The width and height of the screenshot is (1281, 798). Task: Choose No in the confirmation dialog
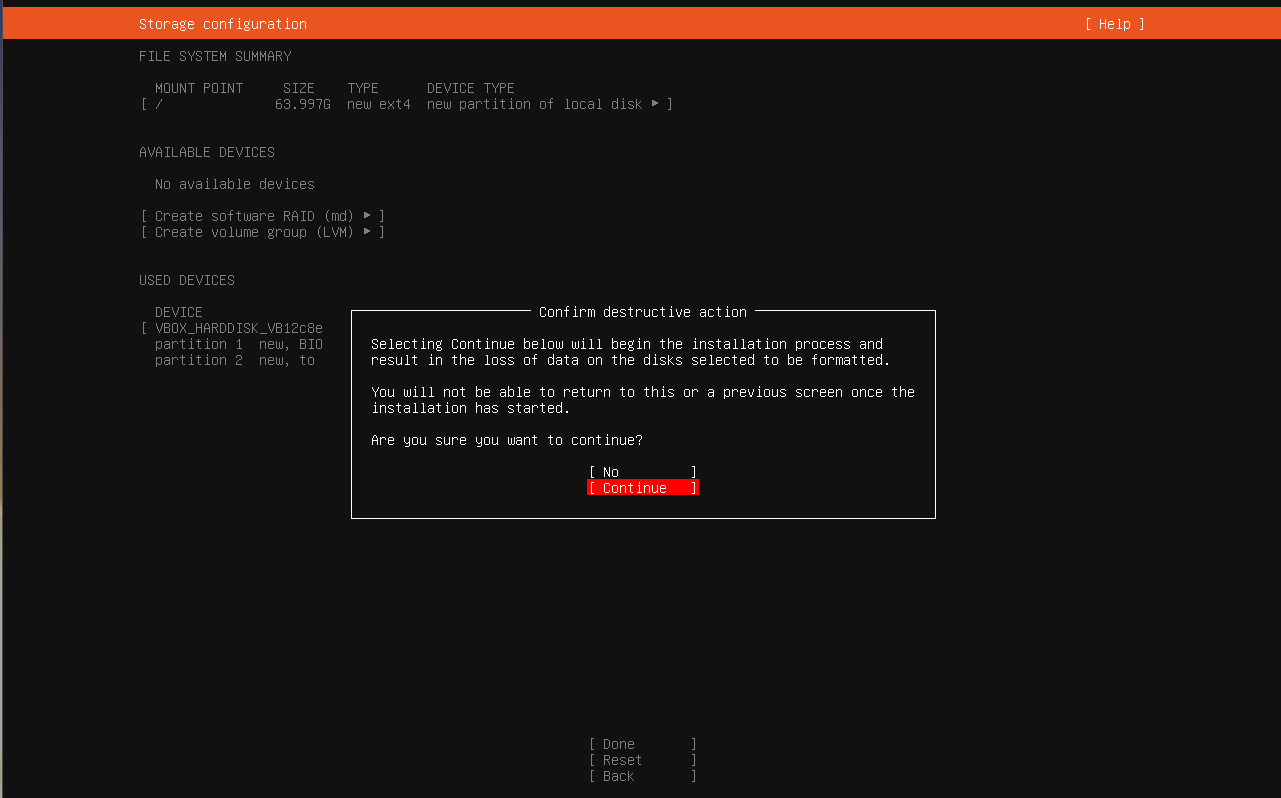pos(642,472)
